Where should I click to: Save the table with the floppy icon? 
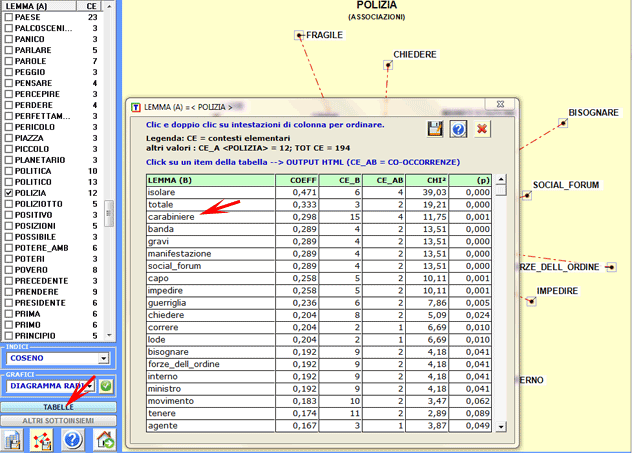(435, 129)
